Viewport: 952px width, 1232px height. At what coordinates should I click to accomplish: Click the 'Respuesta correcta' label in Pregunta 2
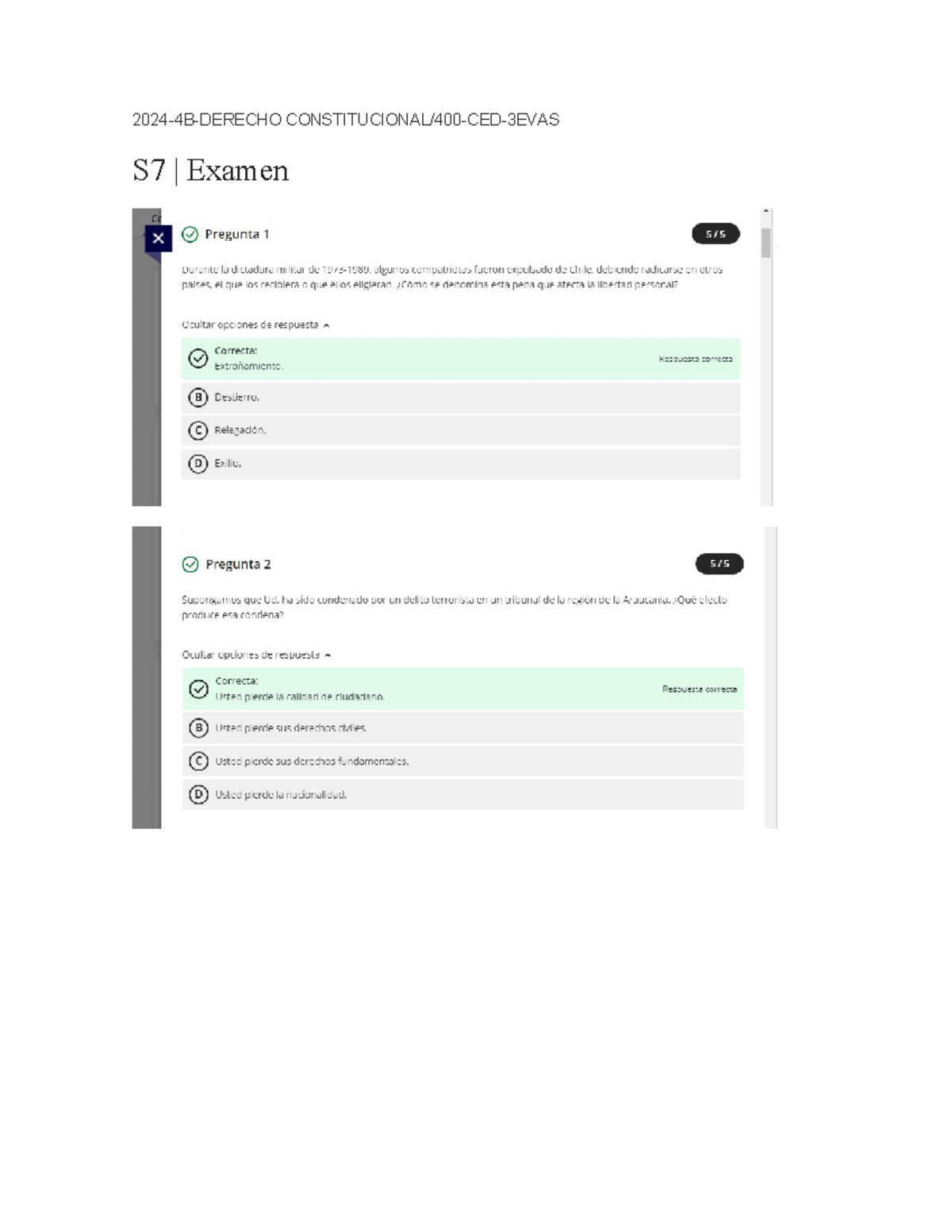pos(699,689)
